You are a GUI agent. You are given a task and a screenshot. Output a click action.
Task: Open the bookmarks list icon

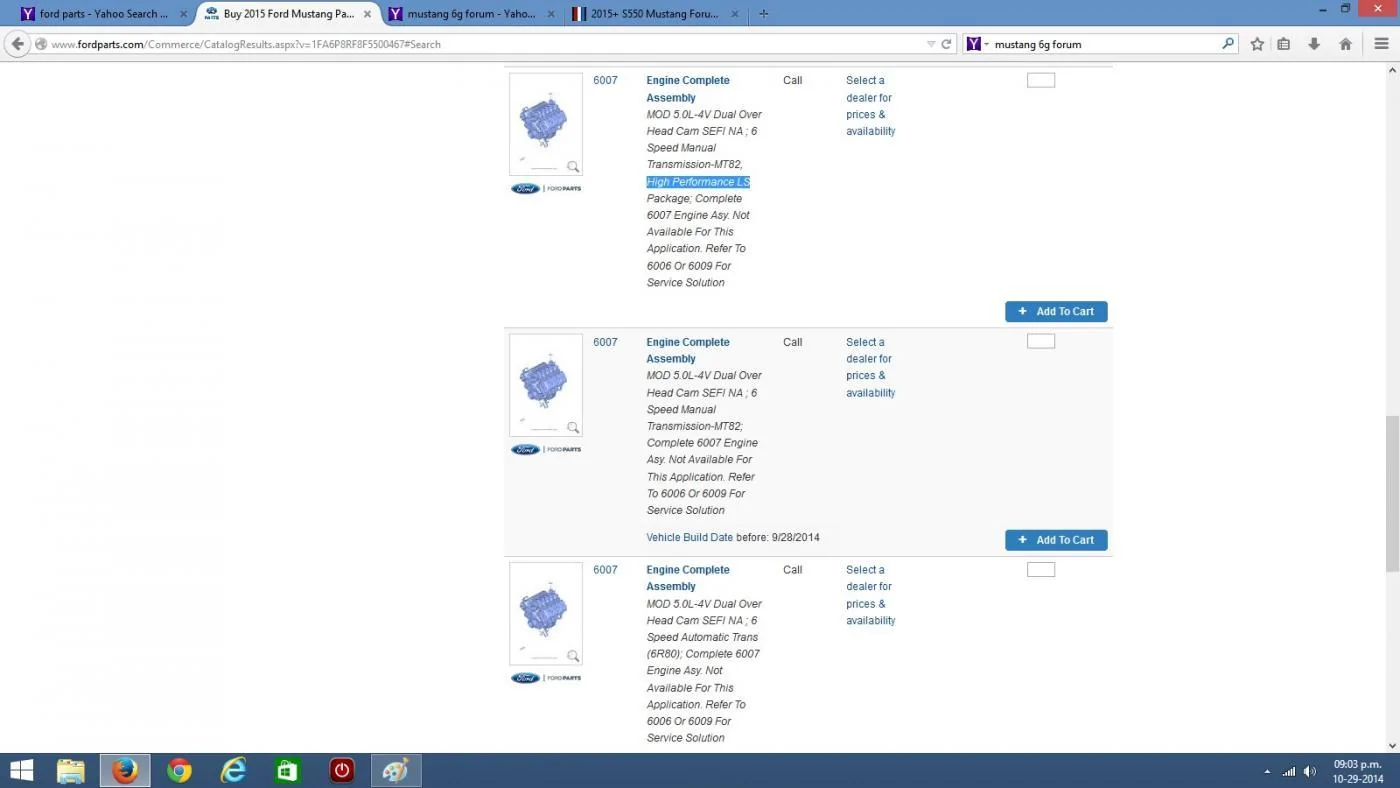coord(1284,44)
